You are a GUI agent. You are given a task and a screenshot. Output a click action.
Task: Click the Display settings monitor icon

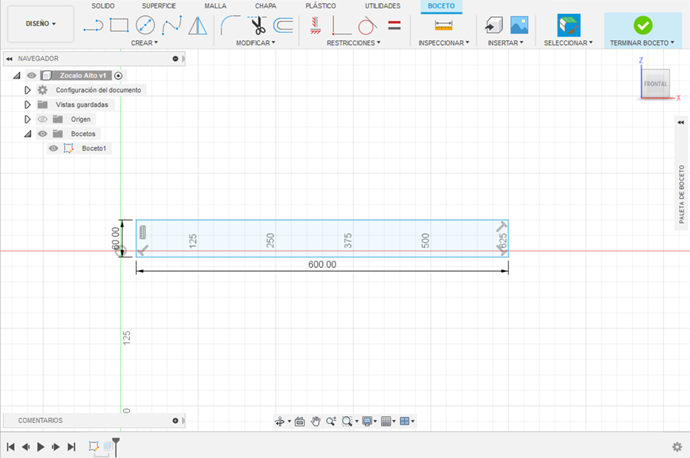367,421
